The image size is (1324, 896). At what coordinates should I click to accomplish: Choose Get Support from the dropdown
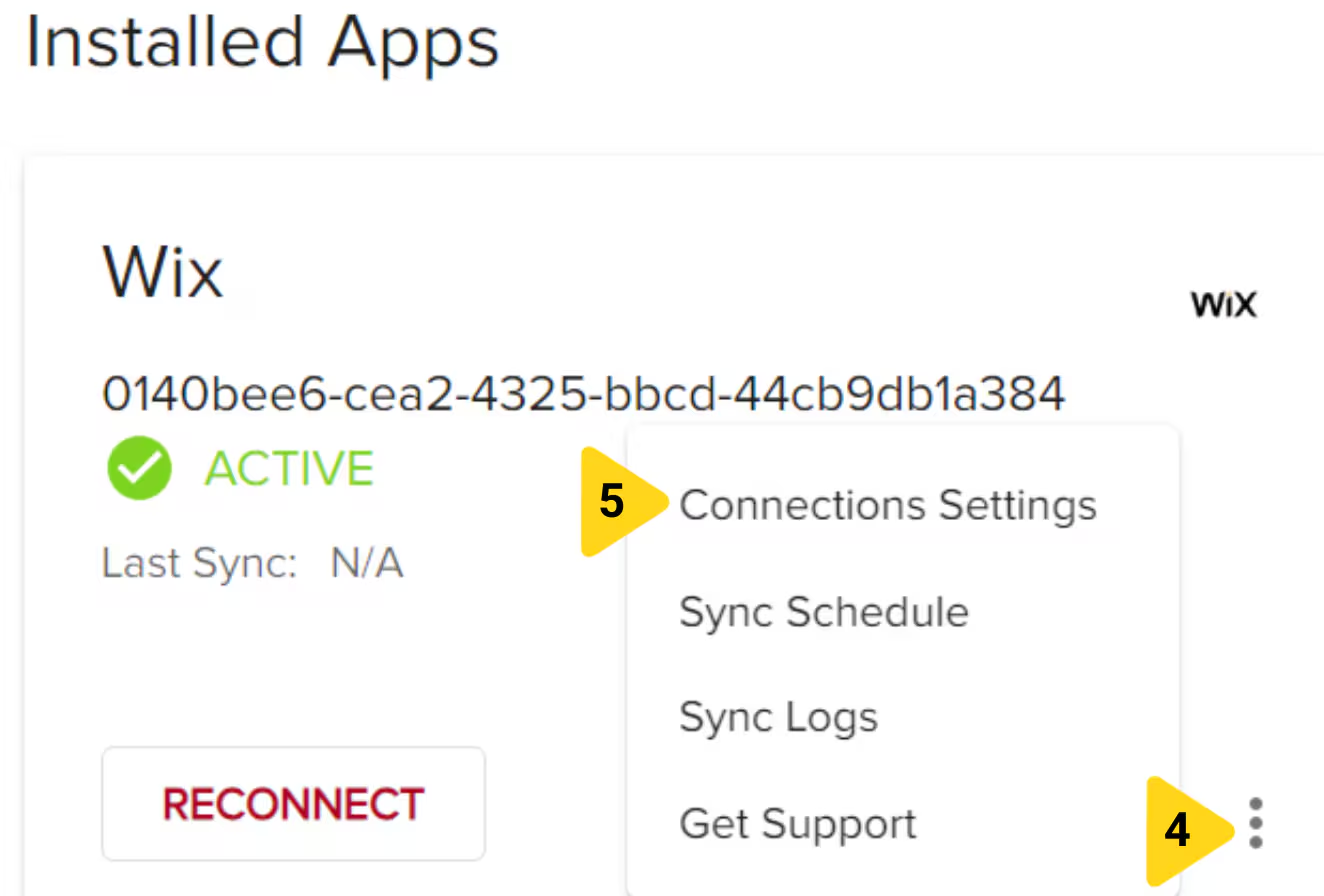click(797, 823)
